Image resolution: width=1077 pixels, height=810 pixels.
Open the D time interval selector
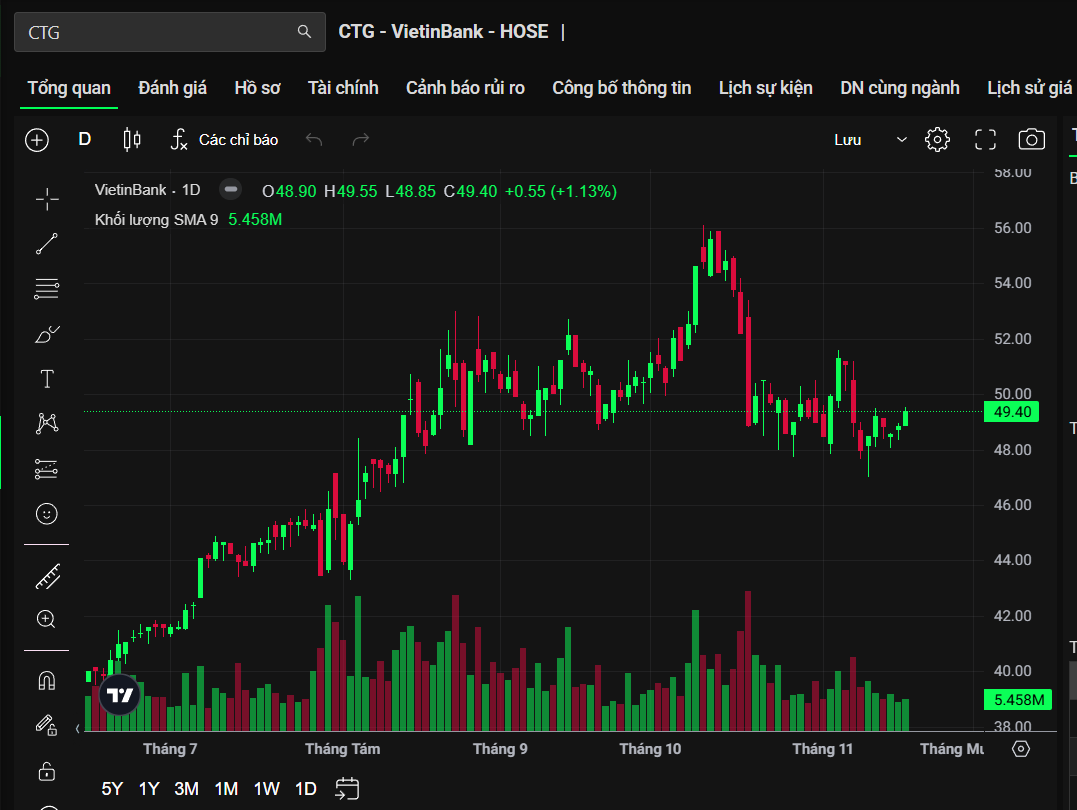[85, 140]
